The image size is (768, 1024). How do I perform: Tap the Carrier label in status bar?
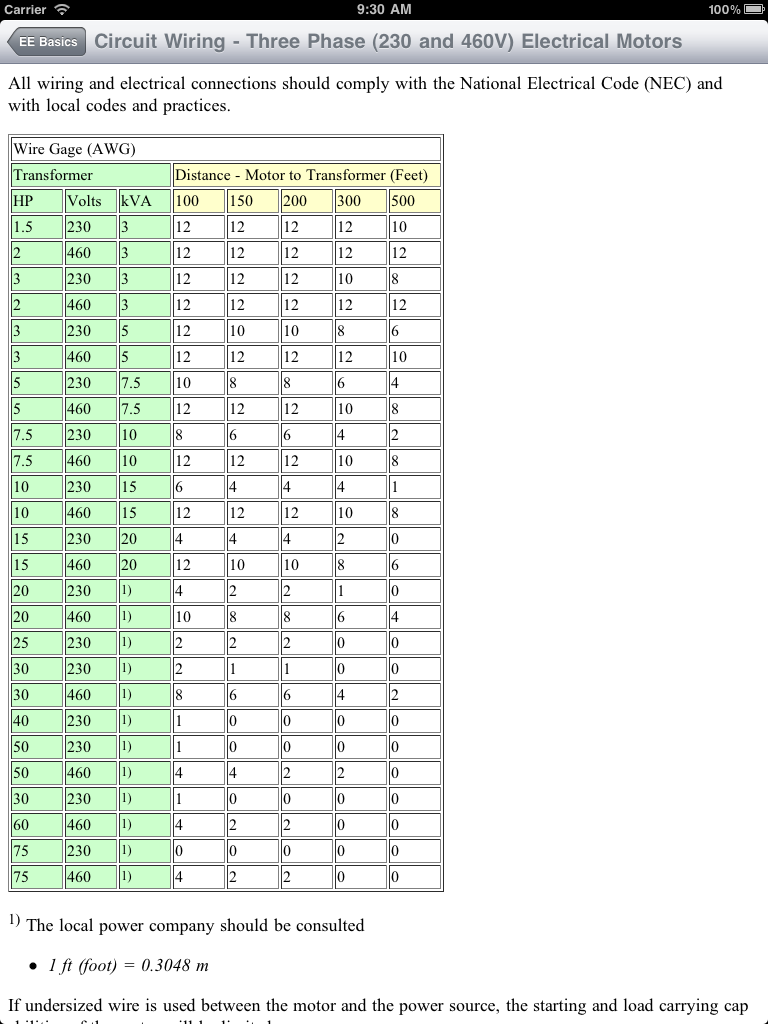coord(26,9)
